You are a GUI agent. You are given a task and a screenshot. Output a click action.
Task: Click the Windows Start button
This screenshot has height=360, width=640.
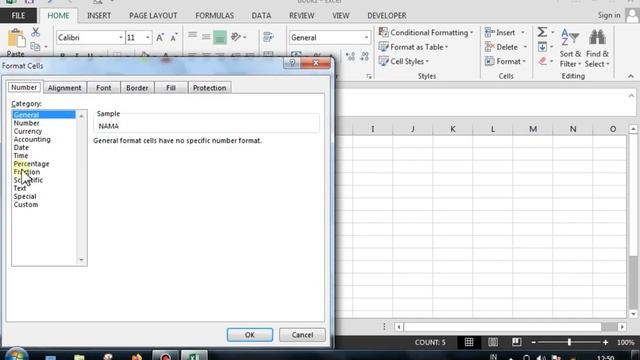[16, 355]
